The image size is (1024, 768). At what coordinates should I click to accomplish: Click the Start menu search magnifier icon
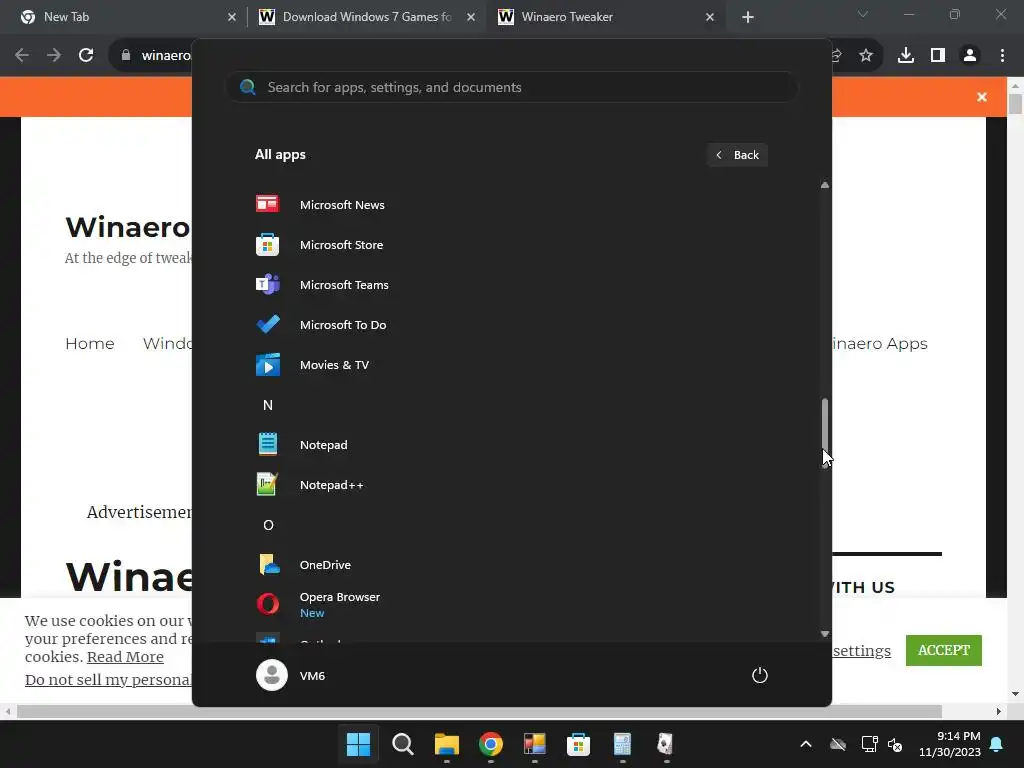pyautogui.click(x=248, y=87)
